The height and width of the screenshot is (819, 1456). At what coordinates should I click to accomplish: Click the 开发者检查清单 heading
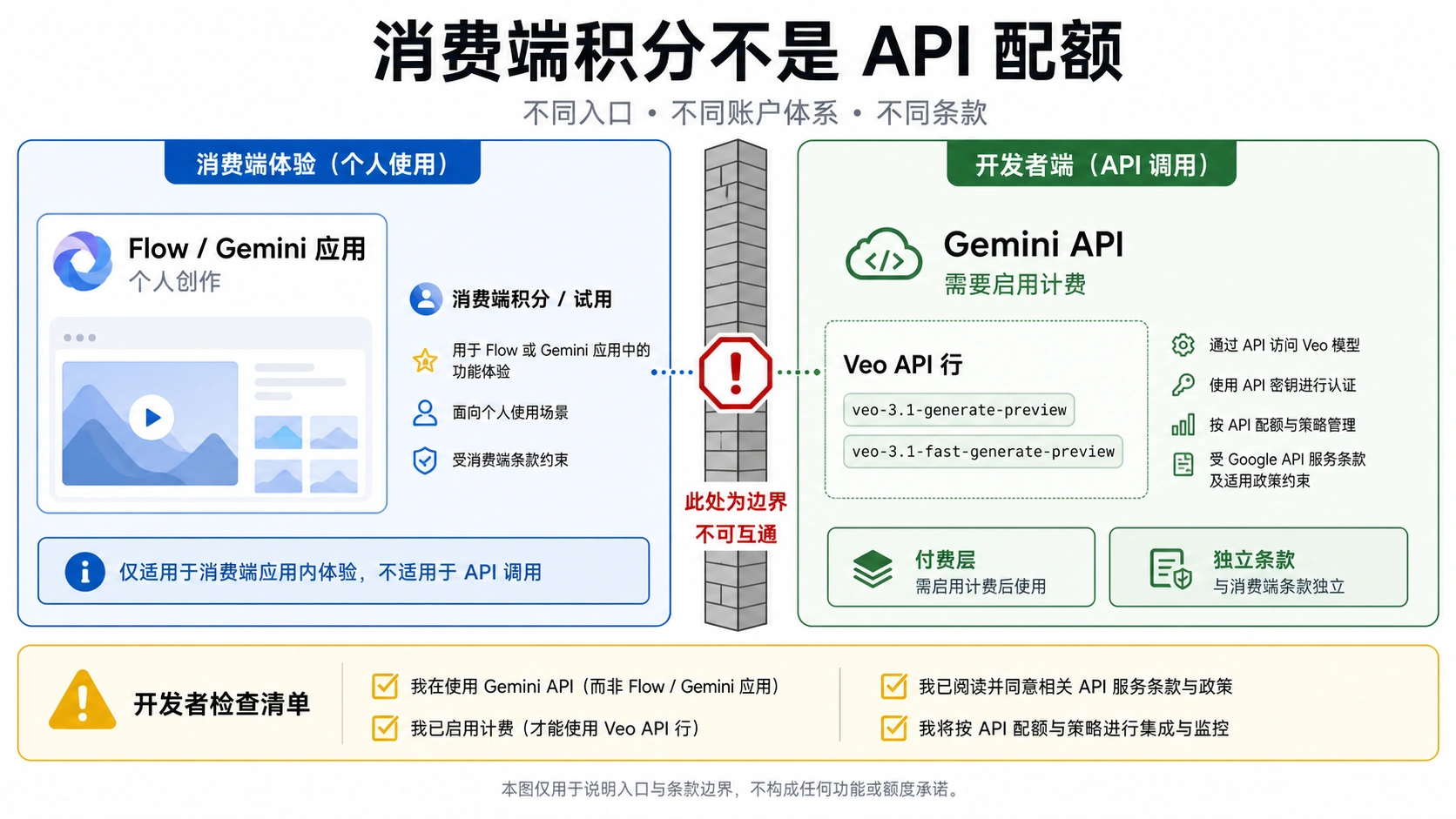[222, 704]
